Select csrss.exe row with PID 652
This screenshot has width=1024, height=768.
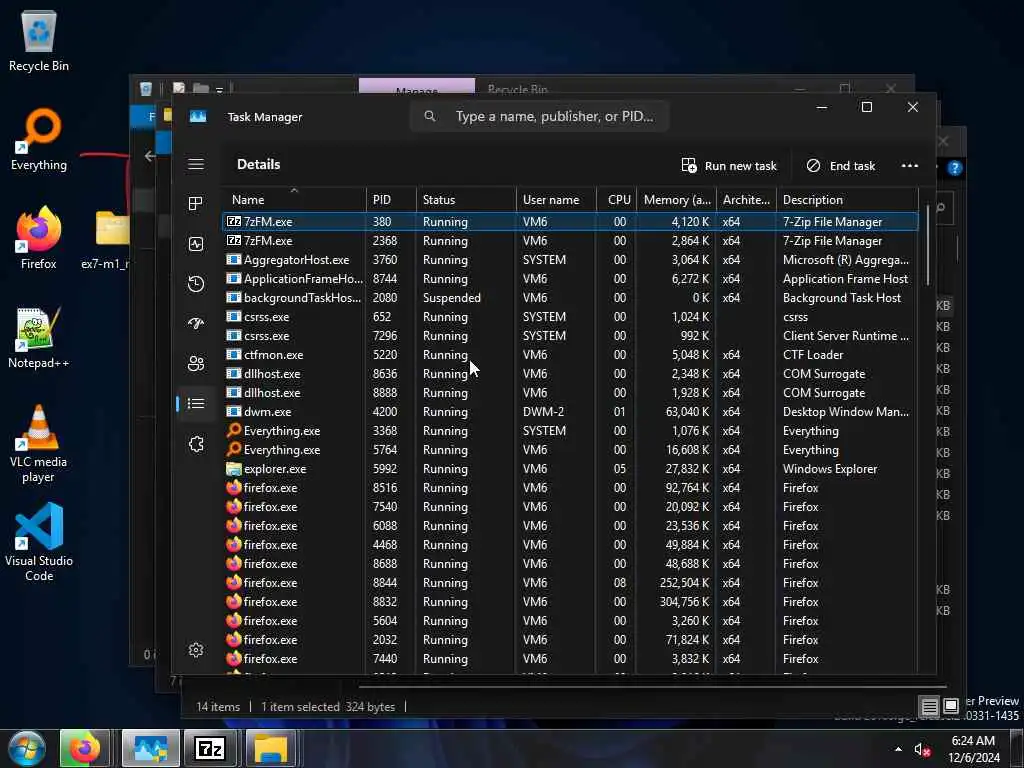tap(570, 317)
